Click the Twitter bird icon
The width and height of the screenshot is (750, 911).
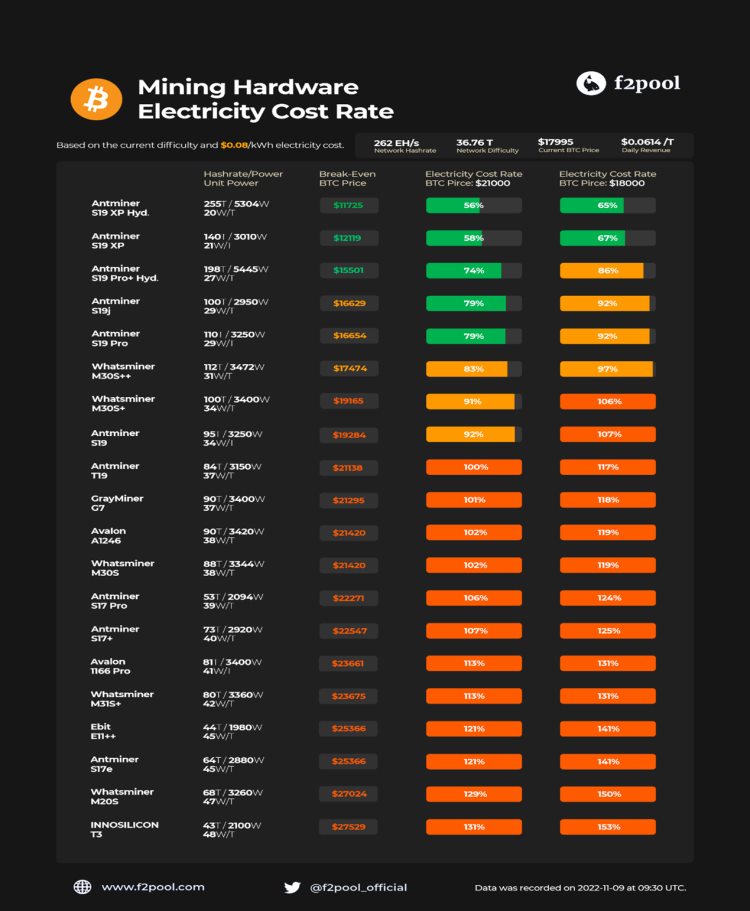click(292, 886)
